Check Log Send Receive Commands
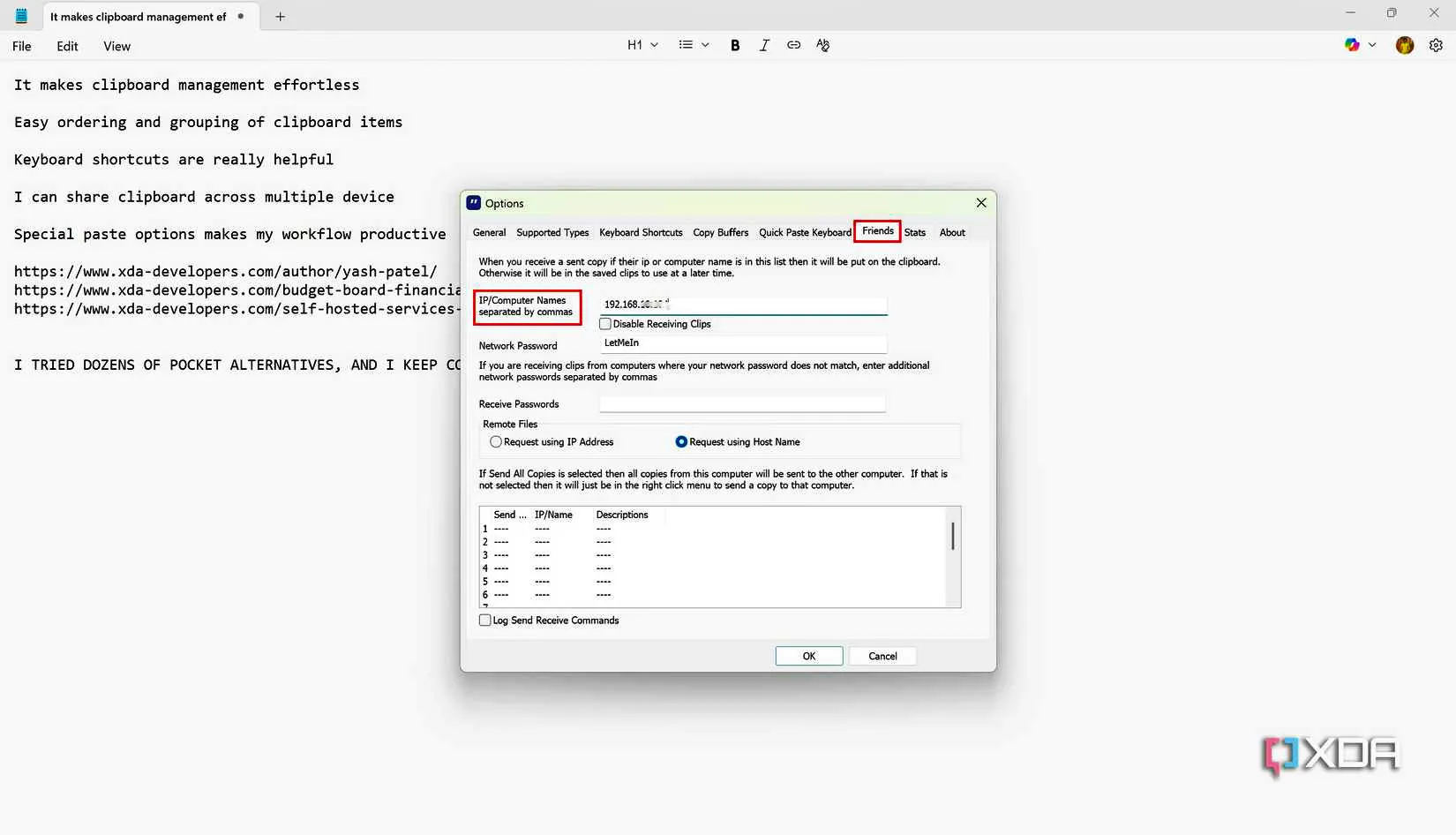This screenshot has width=1456, height=835. click(484, 620)
